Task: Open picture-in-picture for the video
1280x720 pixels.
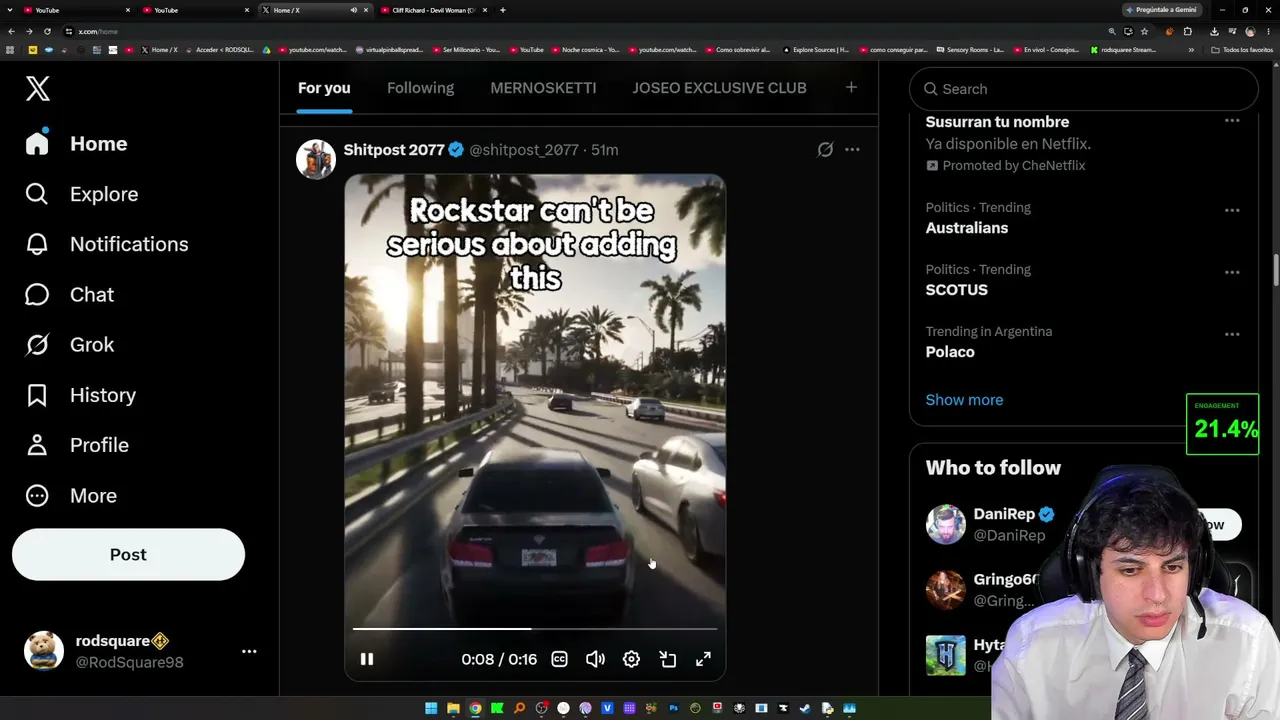Action: [667, 659]
